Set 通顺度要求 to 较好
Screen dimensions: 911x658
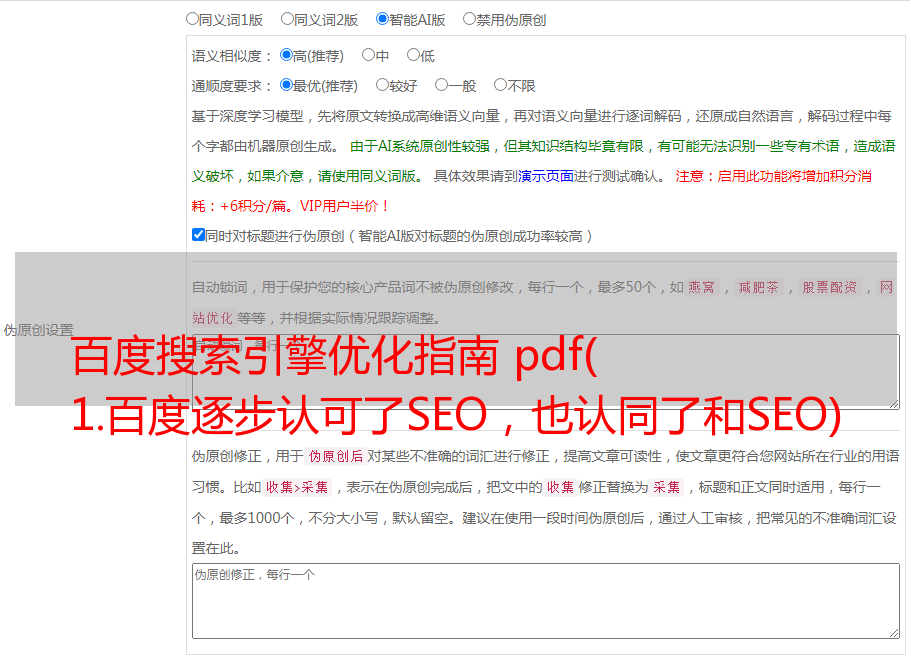tap(382, 85)
